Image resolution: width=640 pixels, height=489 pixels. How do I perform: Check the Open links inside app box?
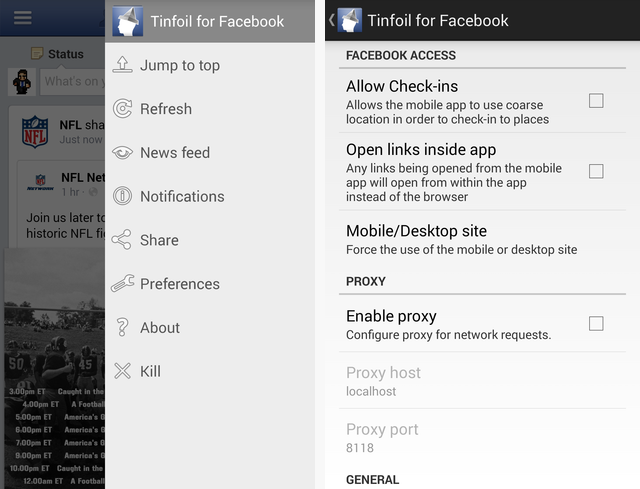(596, 171)
